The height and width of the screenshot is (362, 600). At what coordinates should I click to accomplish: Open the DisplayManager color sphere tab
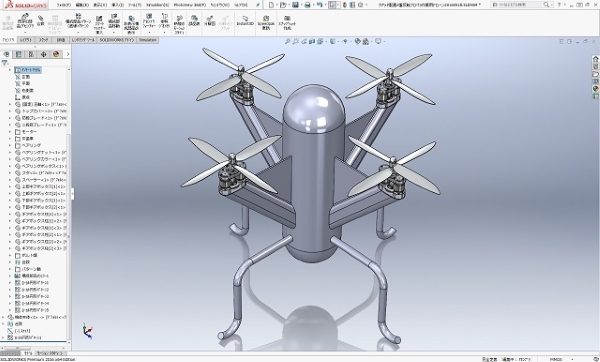pyautogui.click(x=56, y=54)
